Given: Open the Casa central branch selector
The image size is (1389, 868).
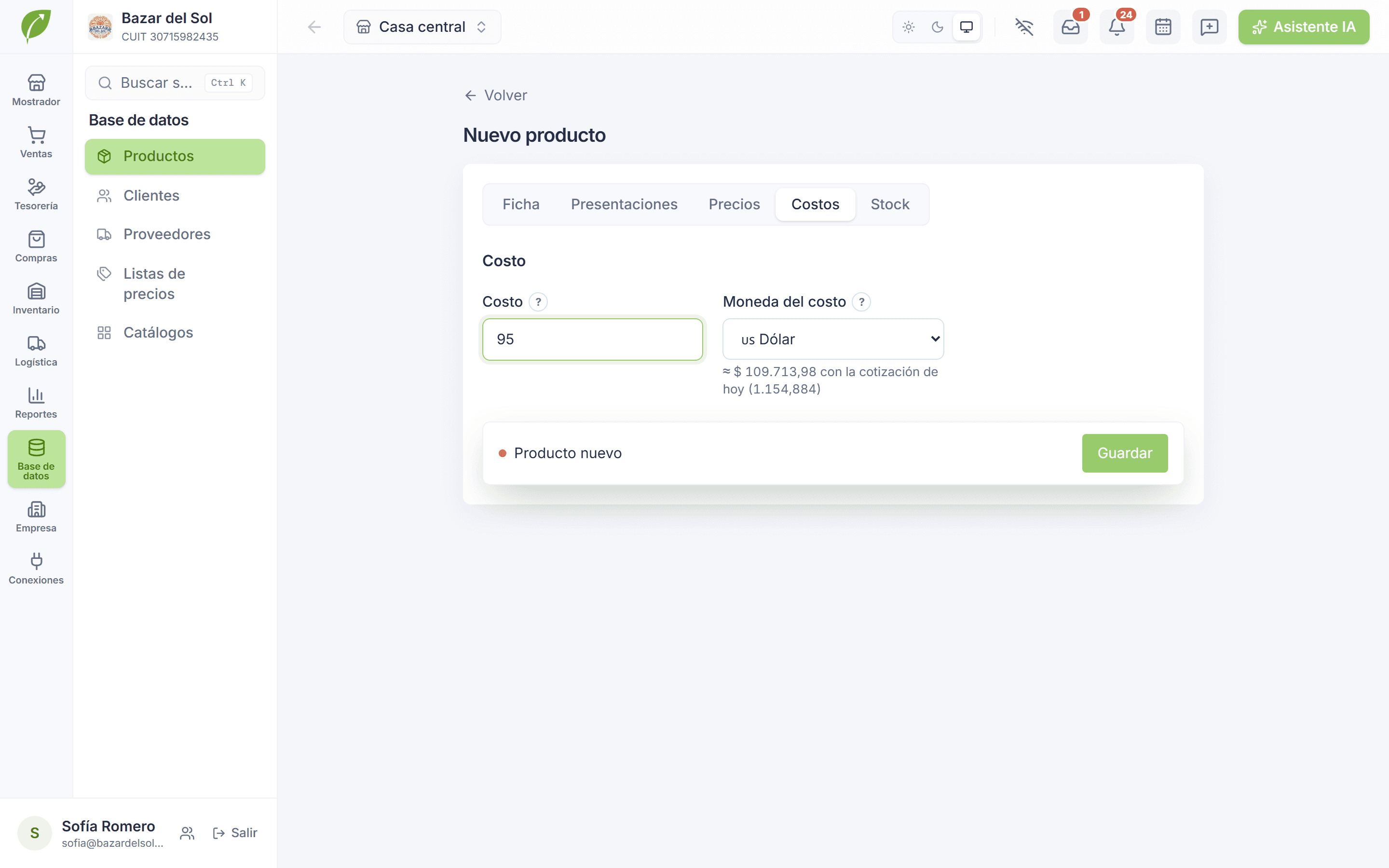Looking at the screenshot, I should (x=422, y=27).
